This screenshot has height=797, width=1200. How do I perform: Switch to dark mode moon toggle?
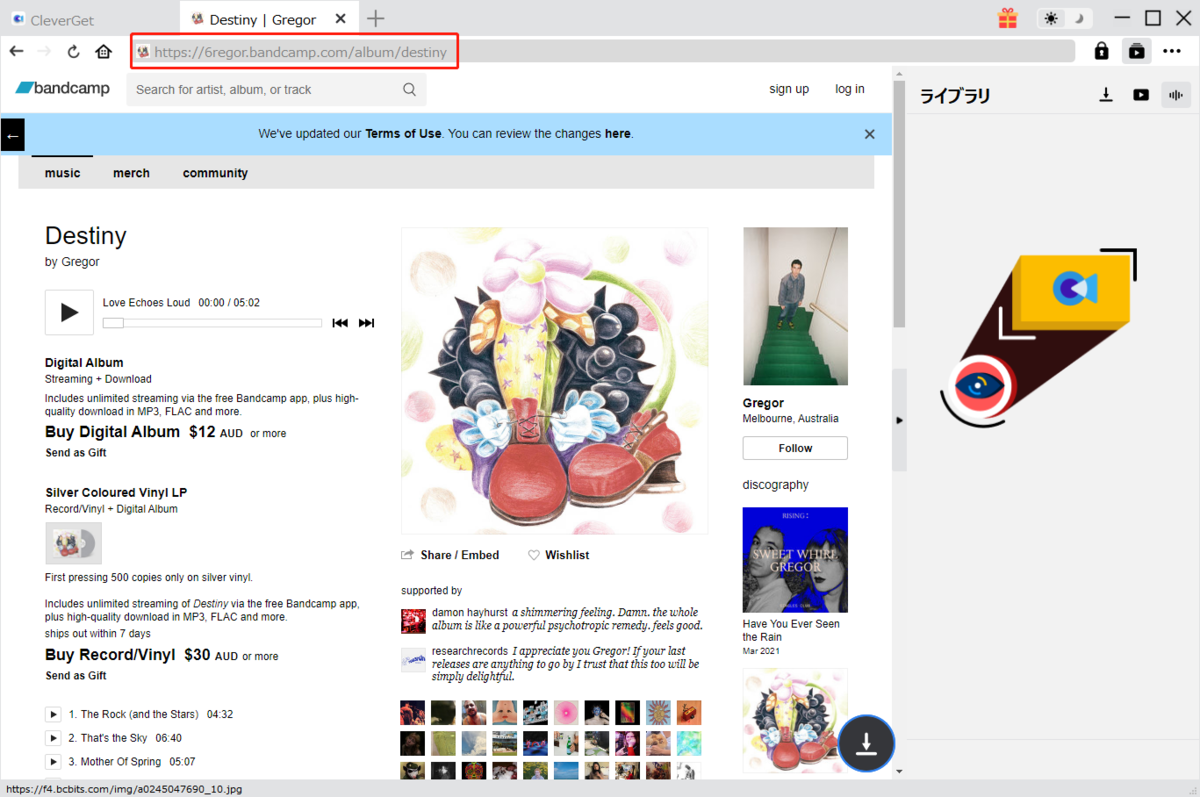(x=1079, y=18)
